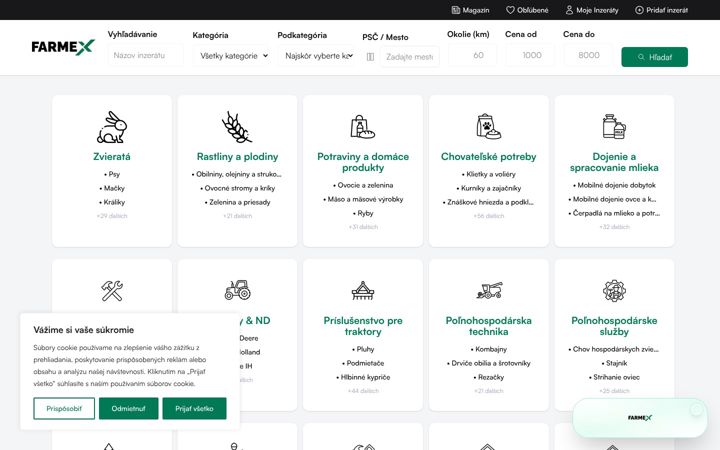
Task: Open the Podkategória dropdown
Action: click(x=317, y=56)
